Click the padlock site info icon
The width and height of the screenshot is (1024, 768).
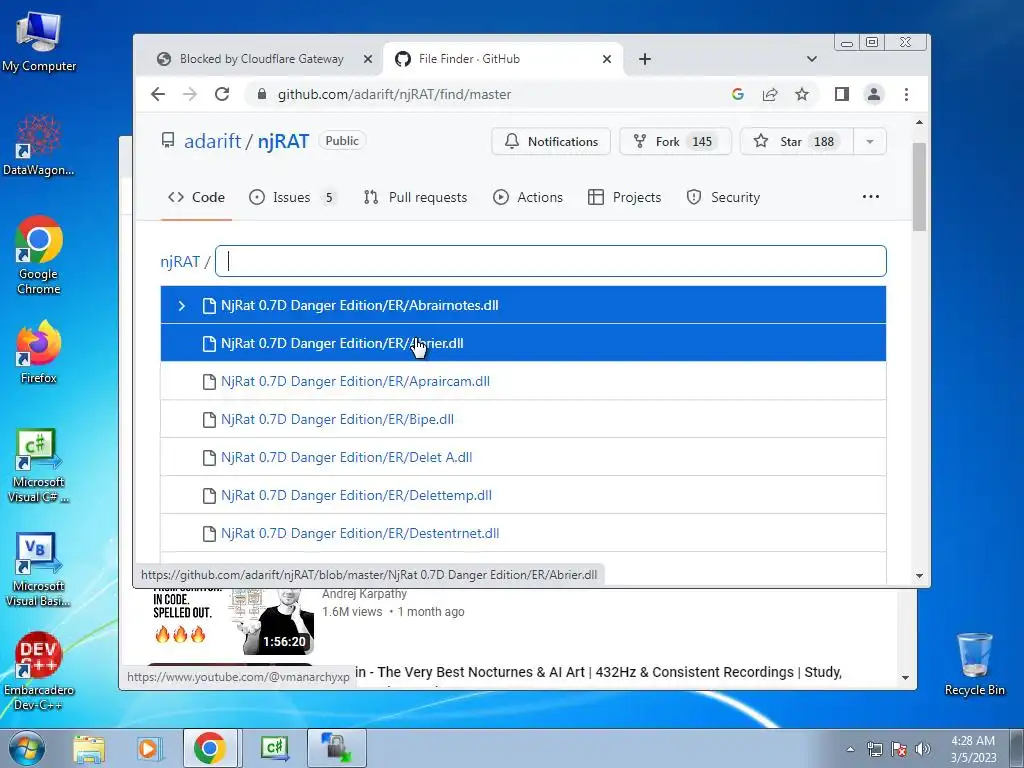pyautogui.click(x=262, y=94)
